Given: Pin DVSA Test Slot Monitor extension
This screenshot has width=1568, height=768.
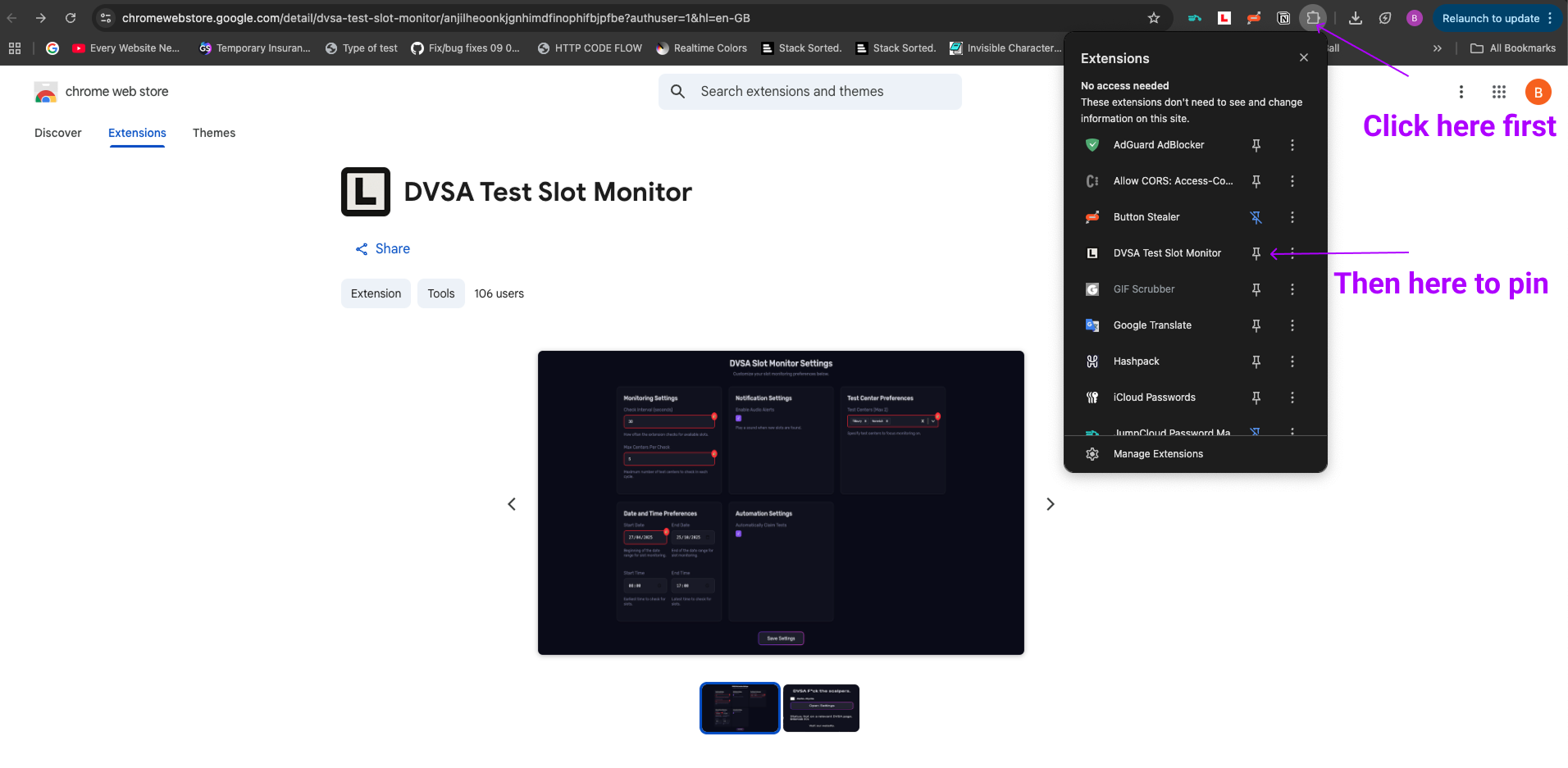Looking at the screenshot, I should point(1256,253).
